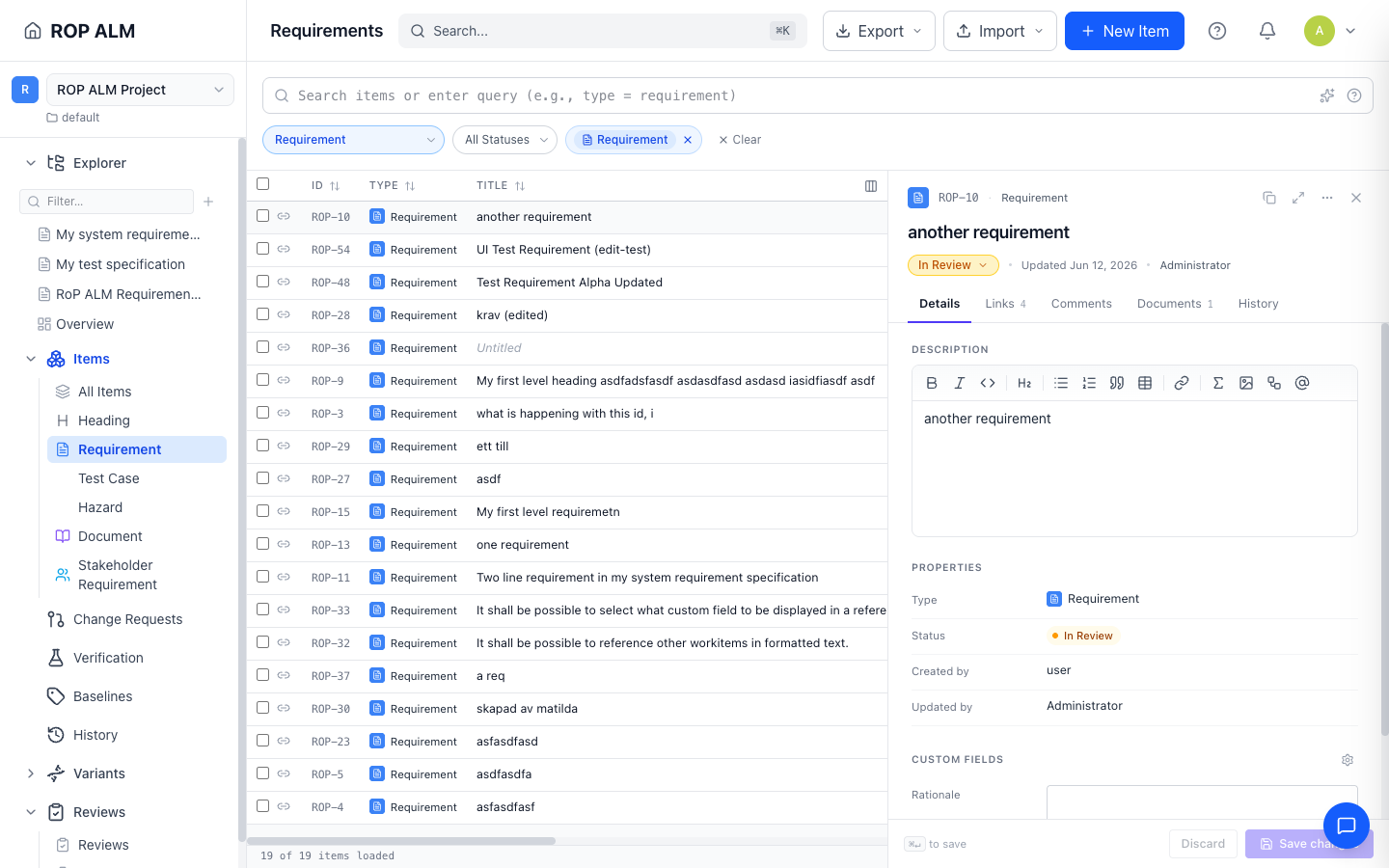Viewport: 1389px width, 868px height.
Task: Open notifications bell
Action: point(1267,31)
